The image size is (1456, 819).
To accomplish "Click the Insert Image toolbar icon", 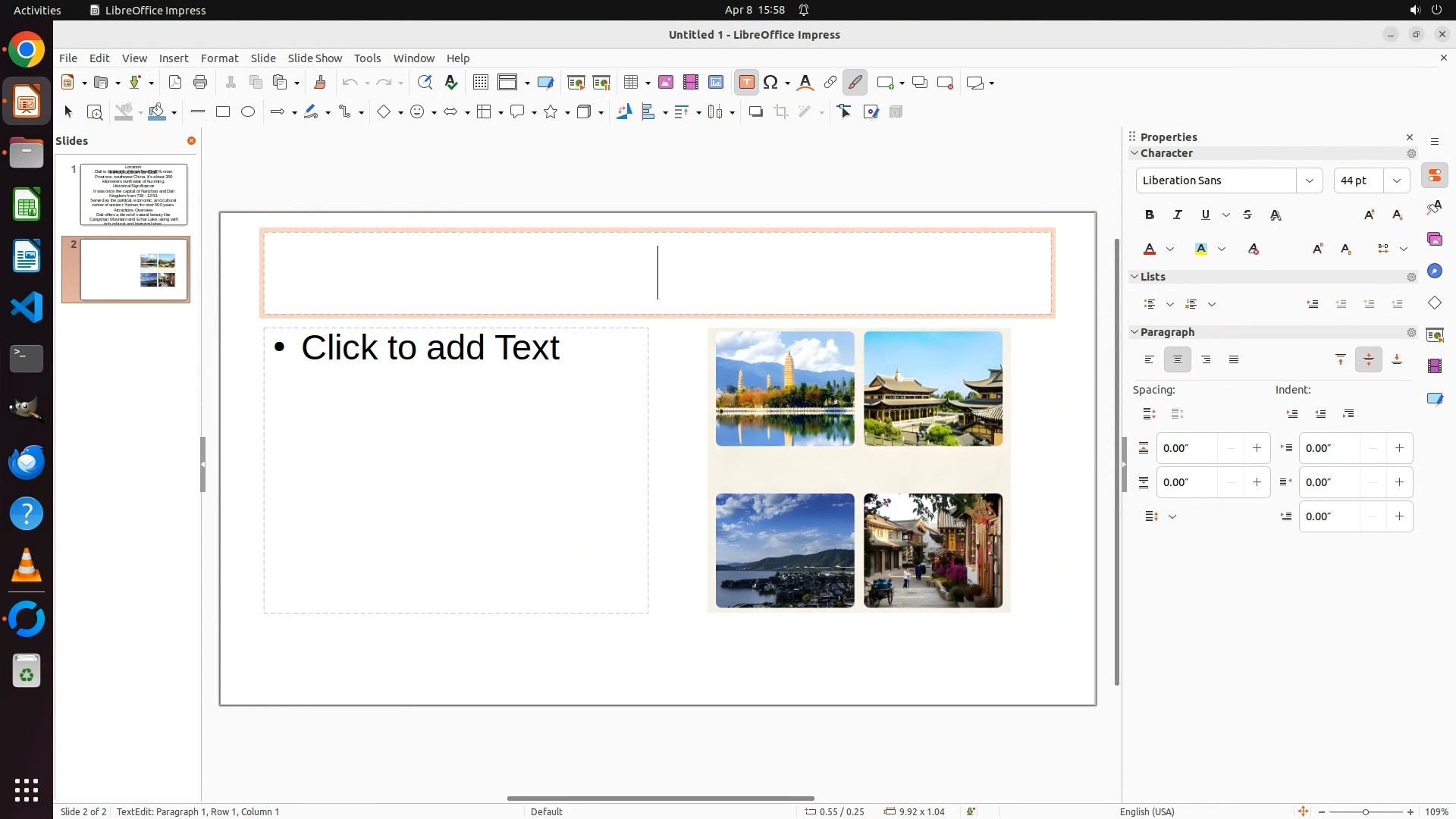I will (x=665, y=83).
